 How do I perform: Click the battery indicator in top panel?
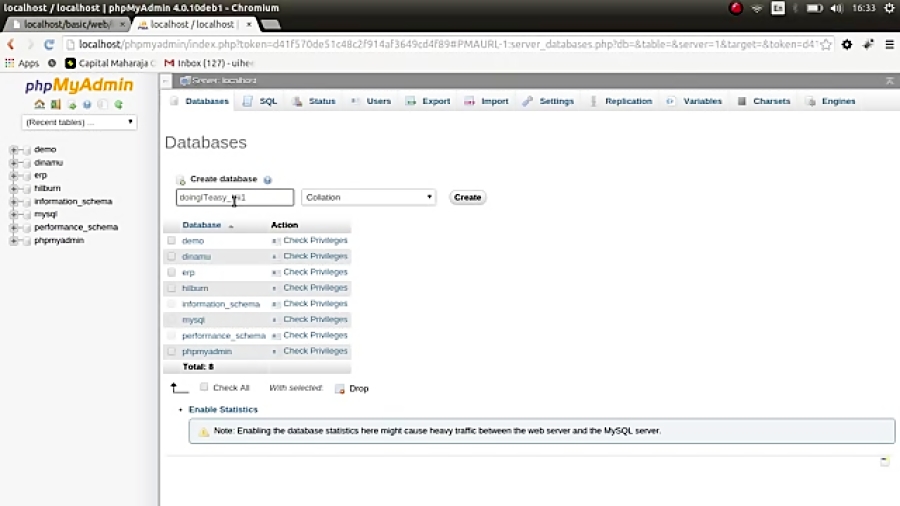(x=814, y=8)
